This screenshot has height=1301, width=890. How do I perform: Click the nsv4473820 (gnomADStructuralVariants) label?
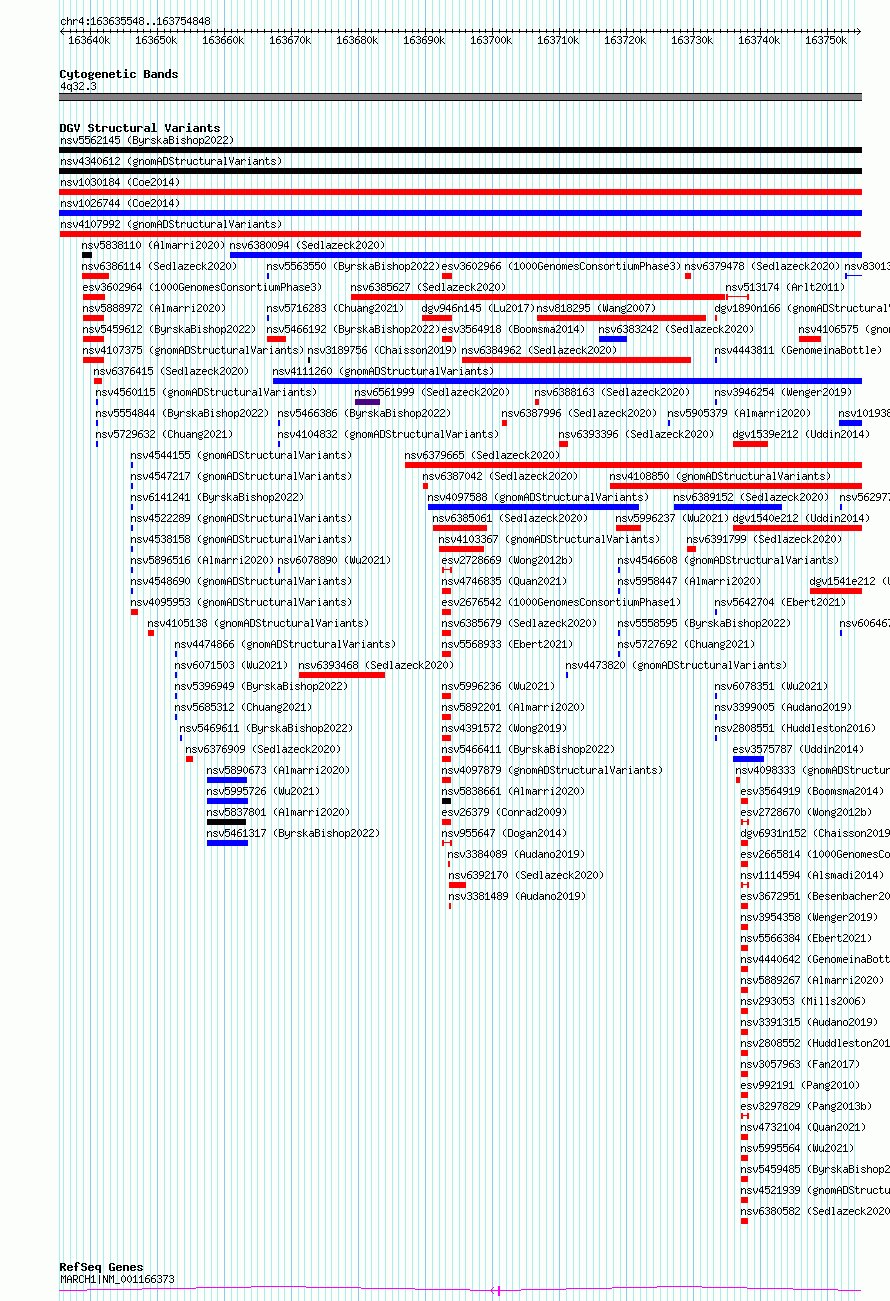tap(676, 665)
